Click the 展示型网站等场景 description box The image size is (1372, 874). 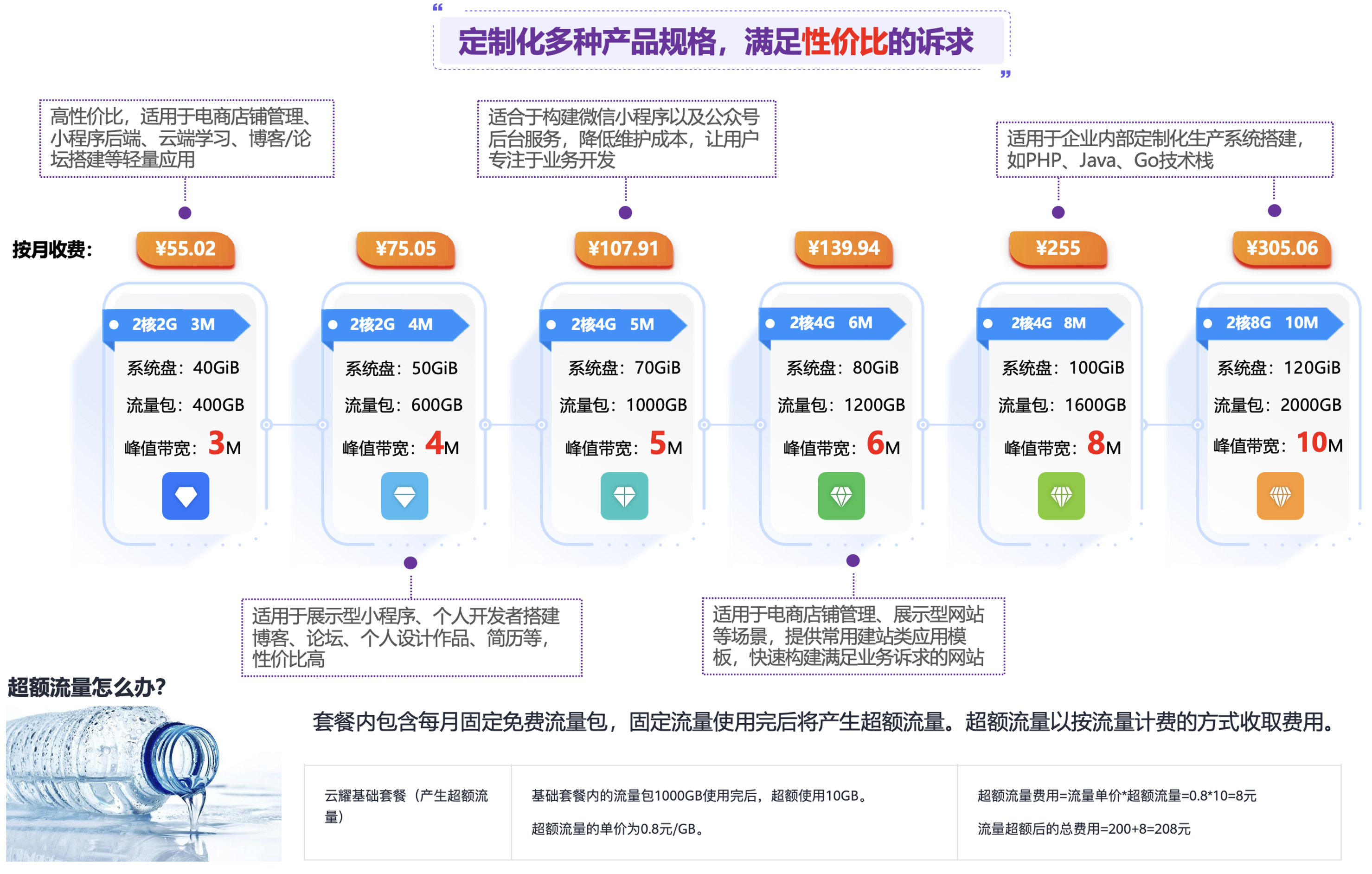tap(853, 636)
